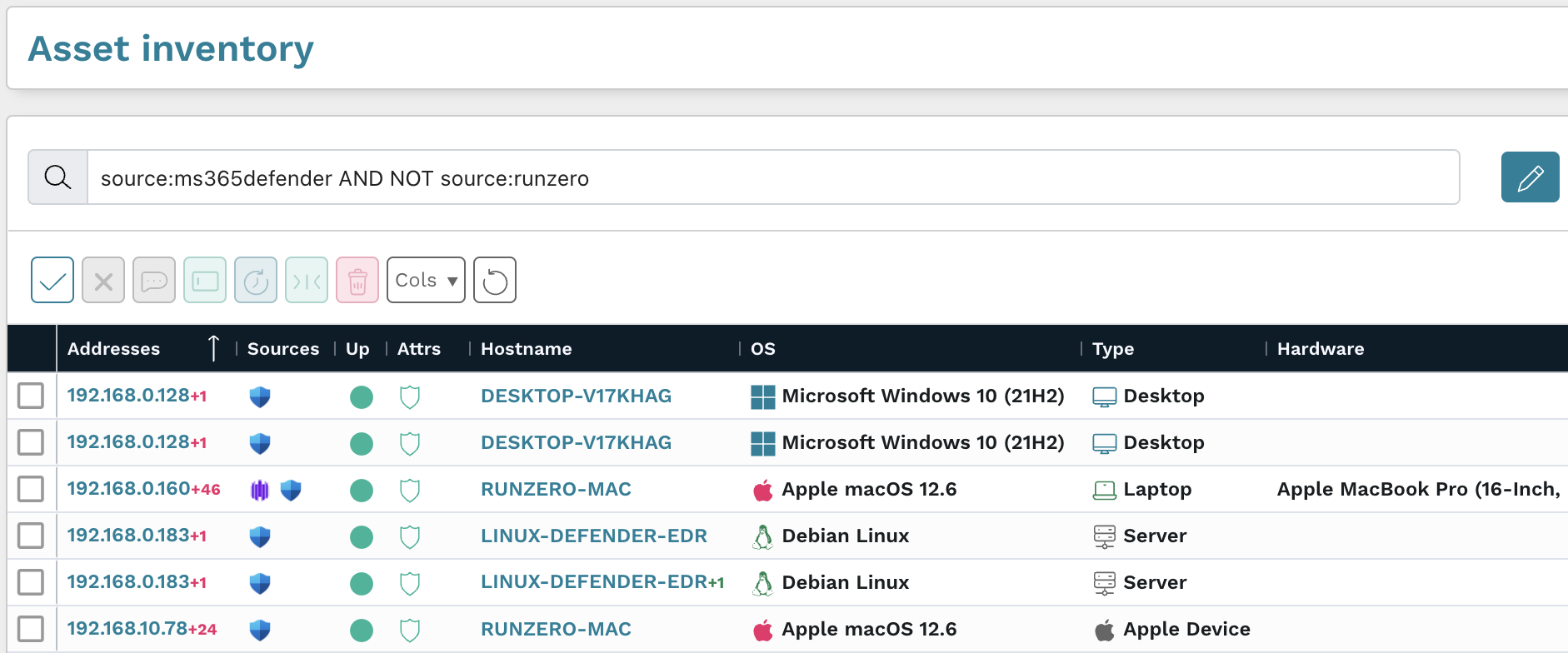
Task: Click the clear selection X toolbar button
Action: (103, 280)
